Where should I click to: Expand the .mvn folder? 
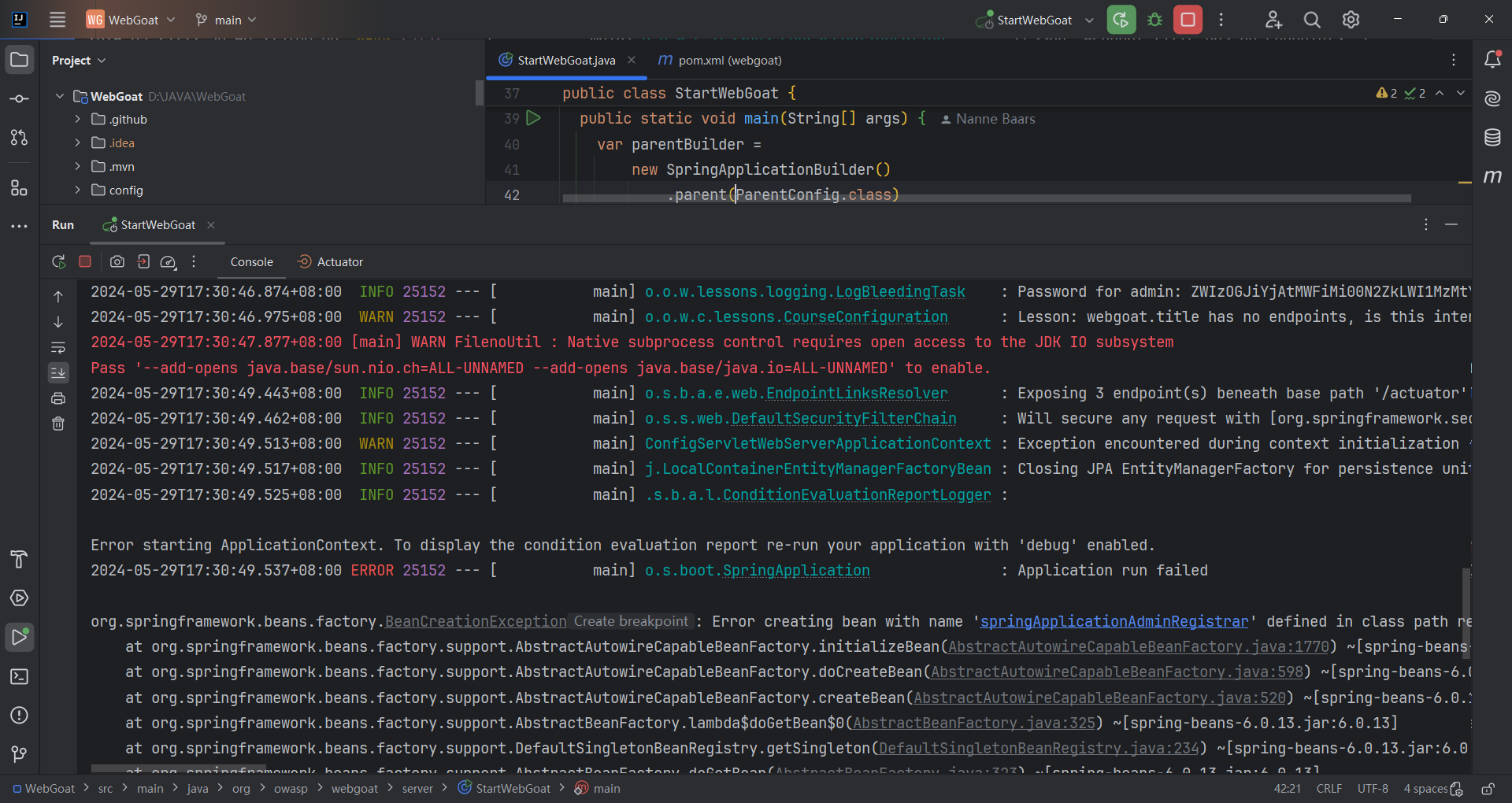(77, 167)
